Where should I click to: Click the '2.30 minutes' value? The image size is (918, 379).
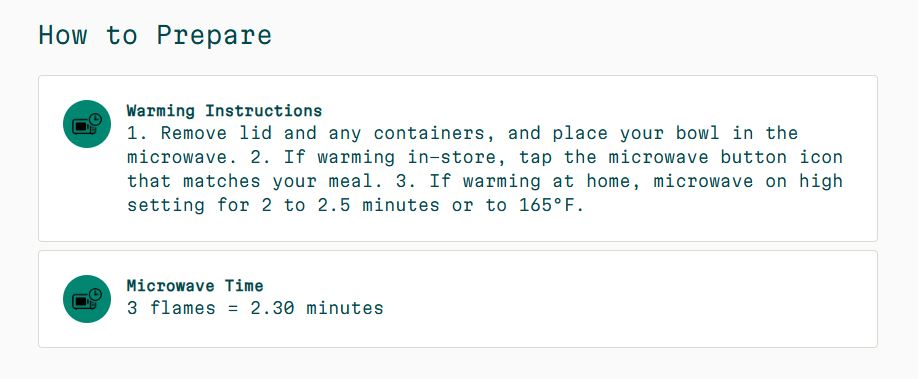pyautogui.click(x=317, y=308)
